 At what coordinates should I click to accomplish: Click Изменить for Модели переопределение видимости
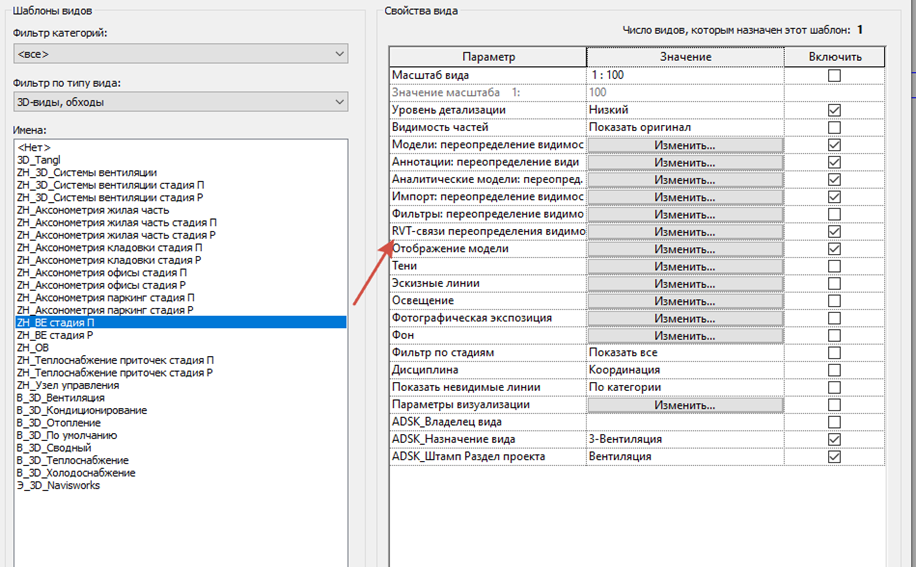tap(685, 145)
